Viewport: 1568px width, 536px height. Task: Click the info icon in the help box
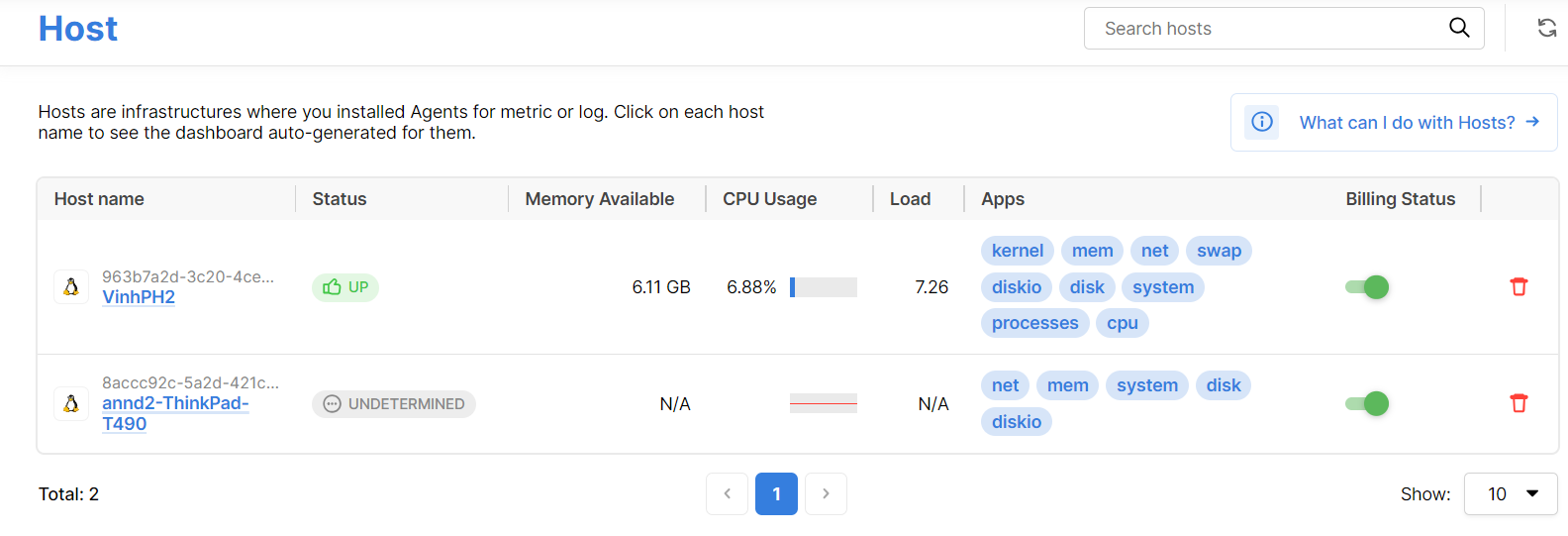click(1262, 122)
